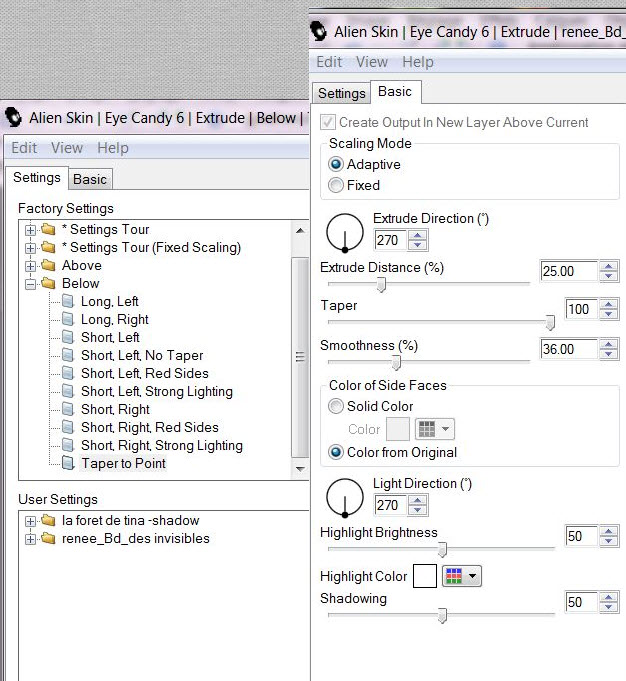
Task: Click the preset icon beside Short, Right, Red Sides
Action: pyautogui.click(x=68, y=427)
